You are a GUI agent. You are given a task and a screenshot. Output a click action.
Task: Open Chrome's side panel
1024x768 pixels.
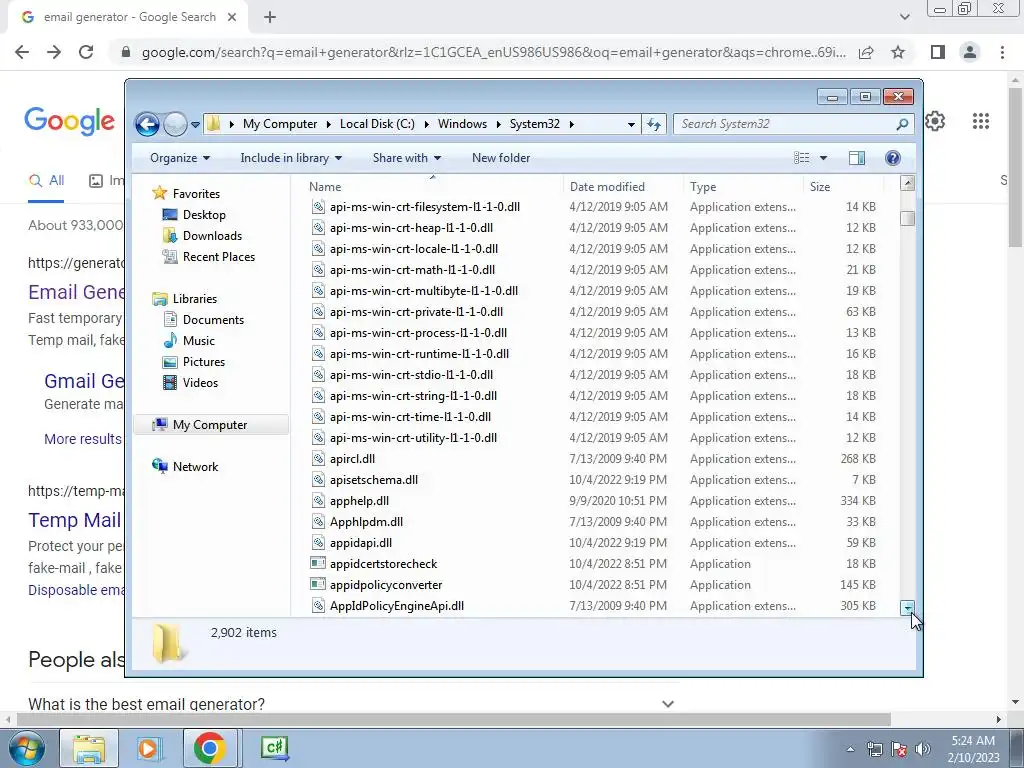(x=937, y=52)
